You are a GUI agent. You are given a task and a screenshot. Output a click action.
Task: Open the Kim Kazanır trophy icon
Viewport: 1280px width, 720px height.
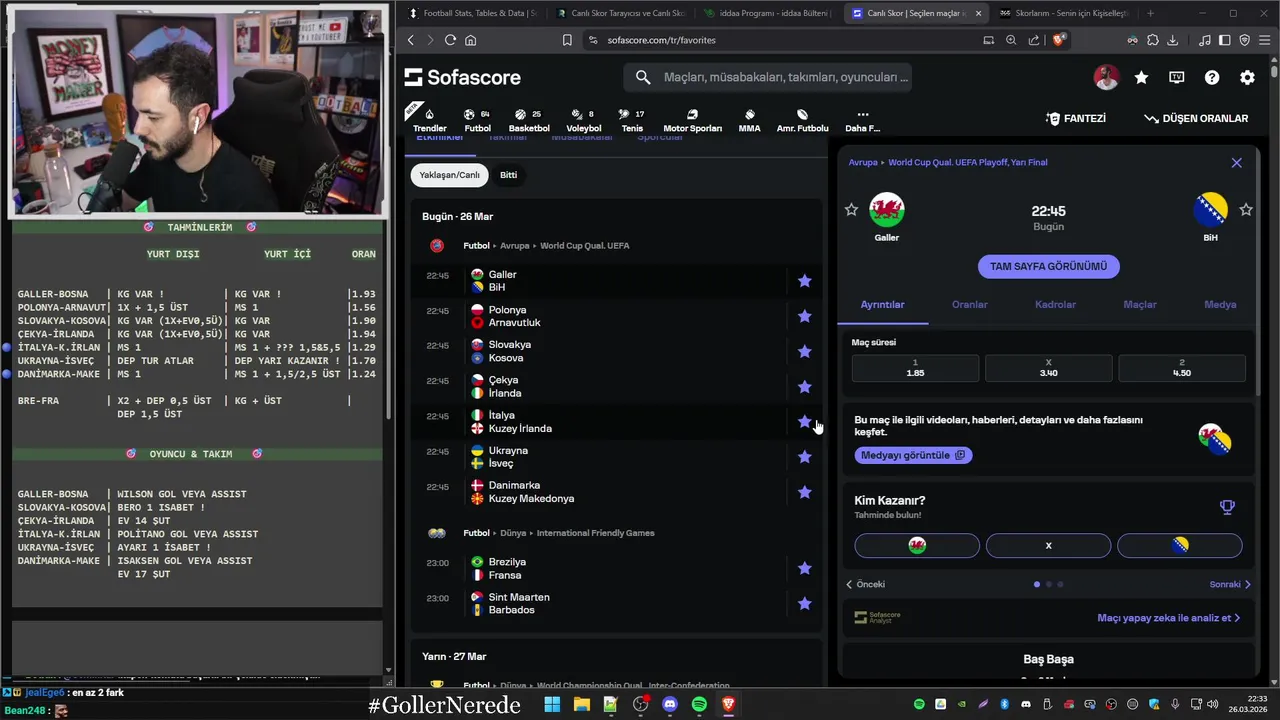click(1227, 507)
